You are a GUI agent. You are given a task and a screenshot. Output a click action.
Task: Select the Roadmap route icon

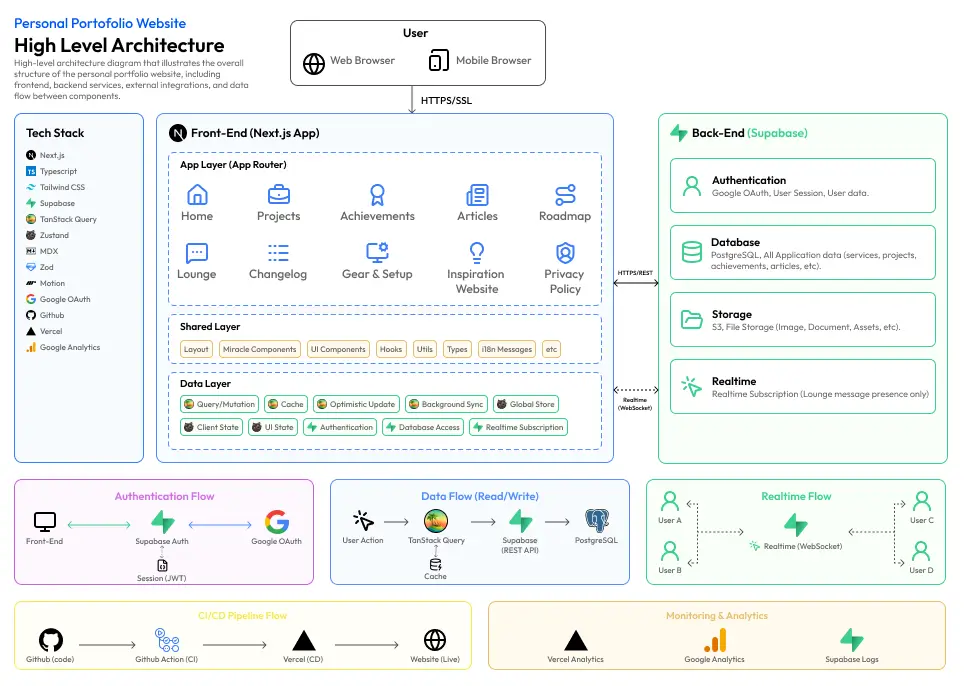point(565,195)
